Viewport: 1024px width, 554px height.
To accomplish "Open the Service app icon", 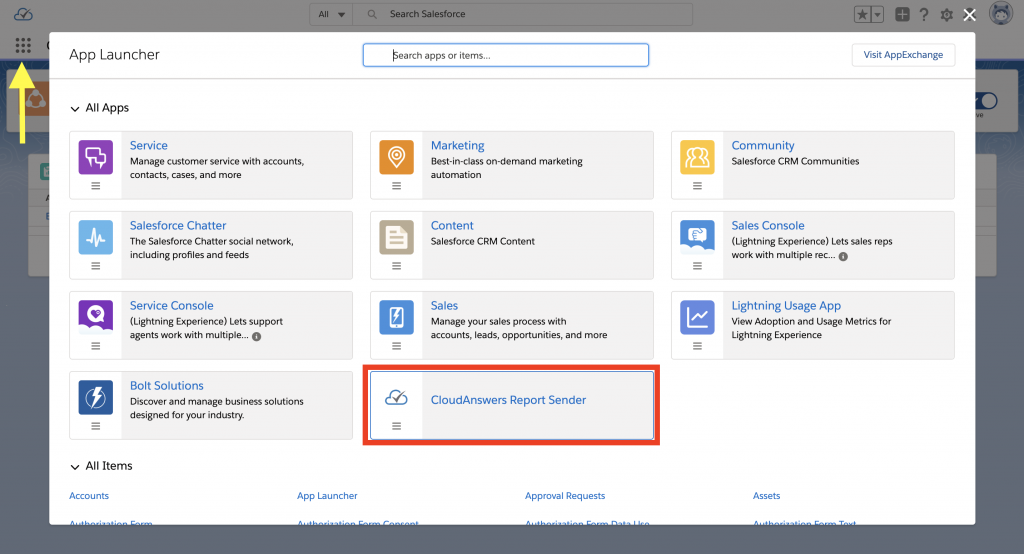I will pyautogui.click(x=95, y=157).
